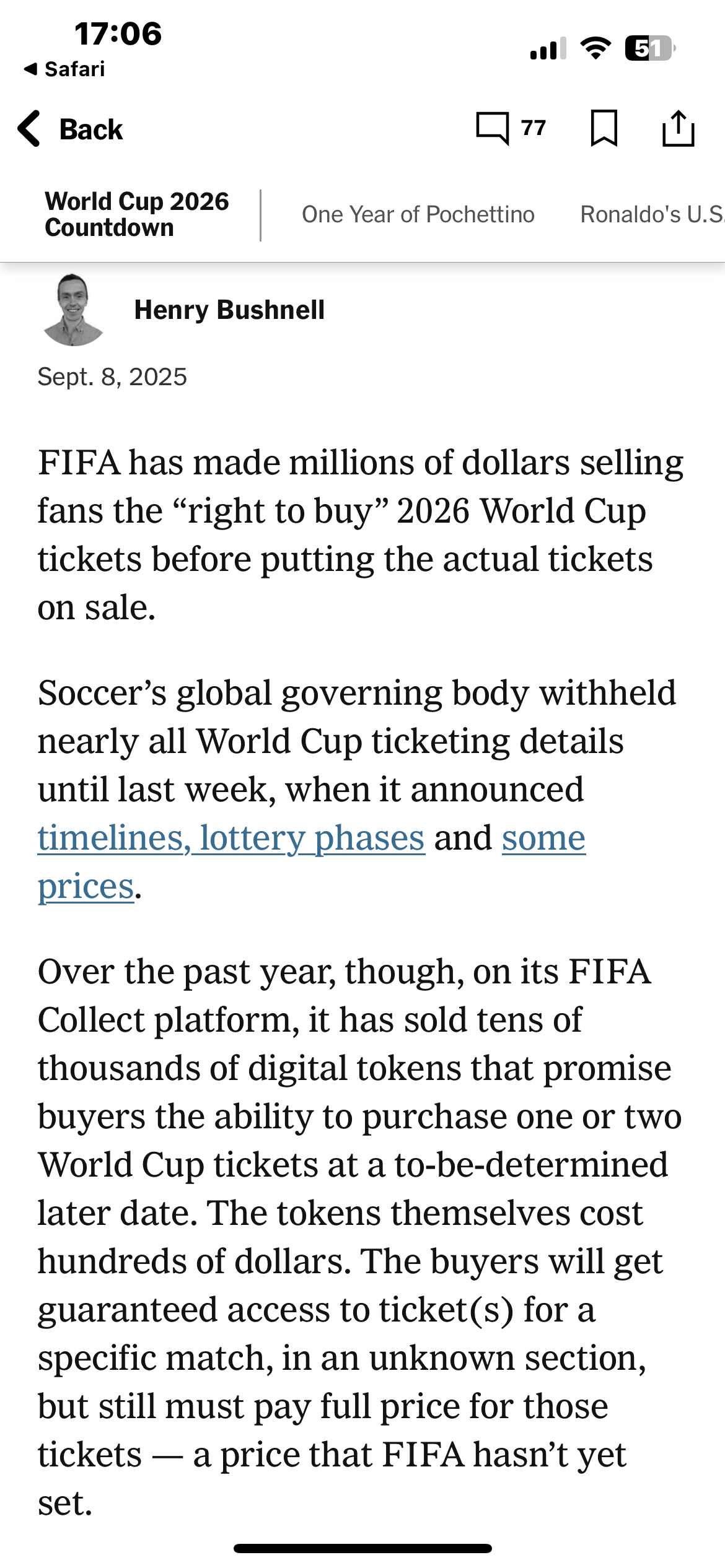Open One Year of Pochettino tab
This screenshot has width=725, height=1568.
pos(418,214)
